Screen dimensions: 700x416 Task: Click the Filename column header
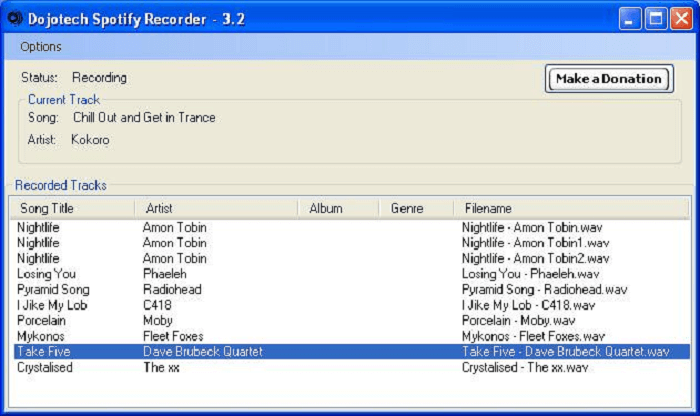pyautogui.click(x=571, y=208)
